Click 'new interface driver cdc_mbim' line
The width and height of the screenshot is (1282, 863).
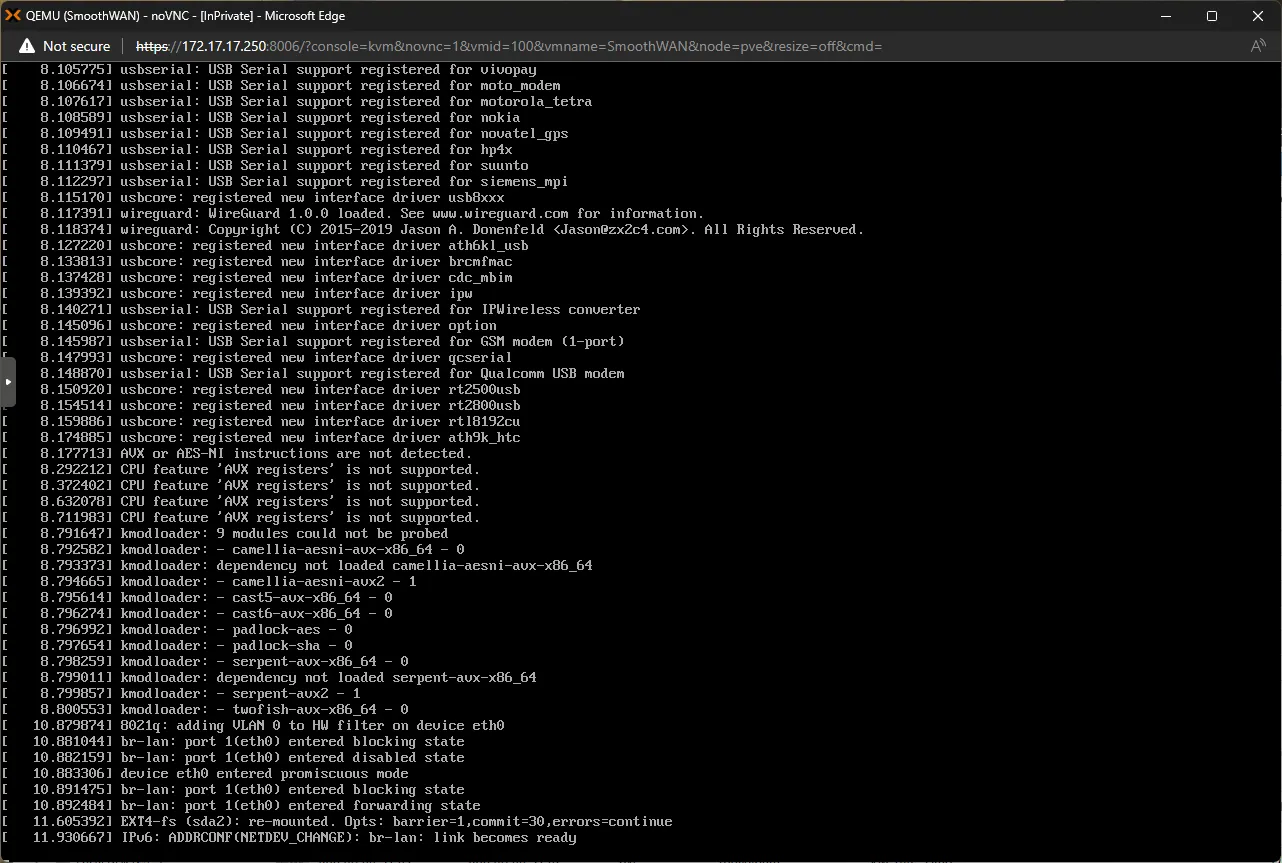pos(257,278)
